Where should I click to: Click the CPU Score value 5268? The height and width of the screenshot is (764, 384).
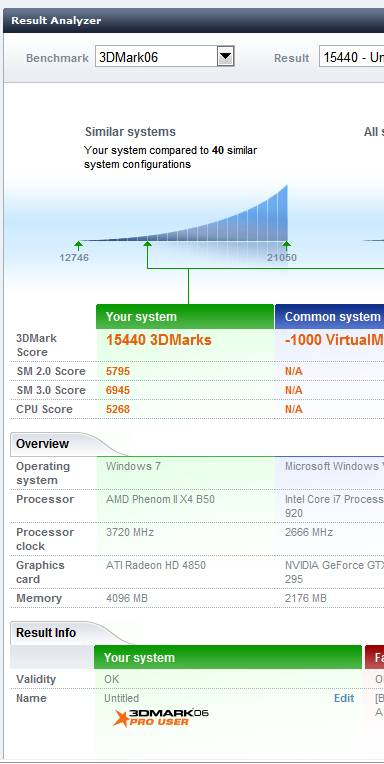coord(118,409)
